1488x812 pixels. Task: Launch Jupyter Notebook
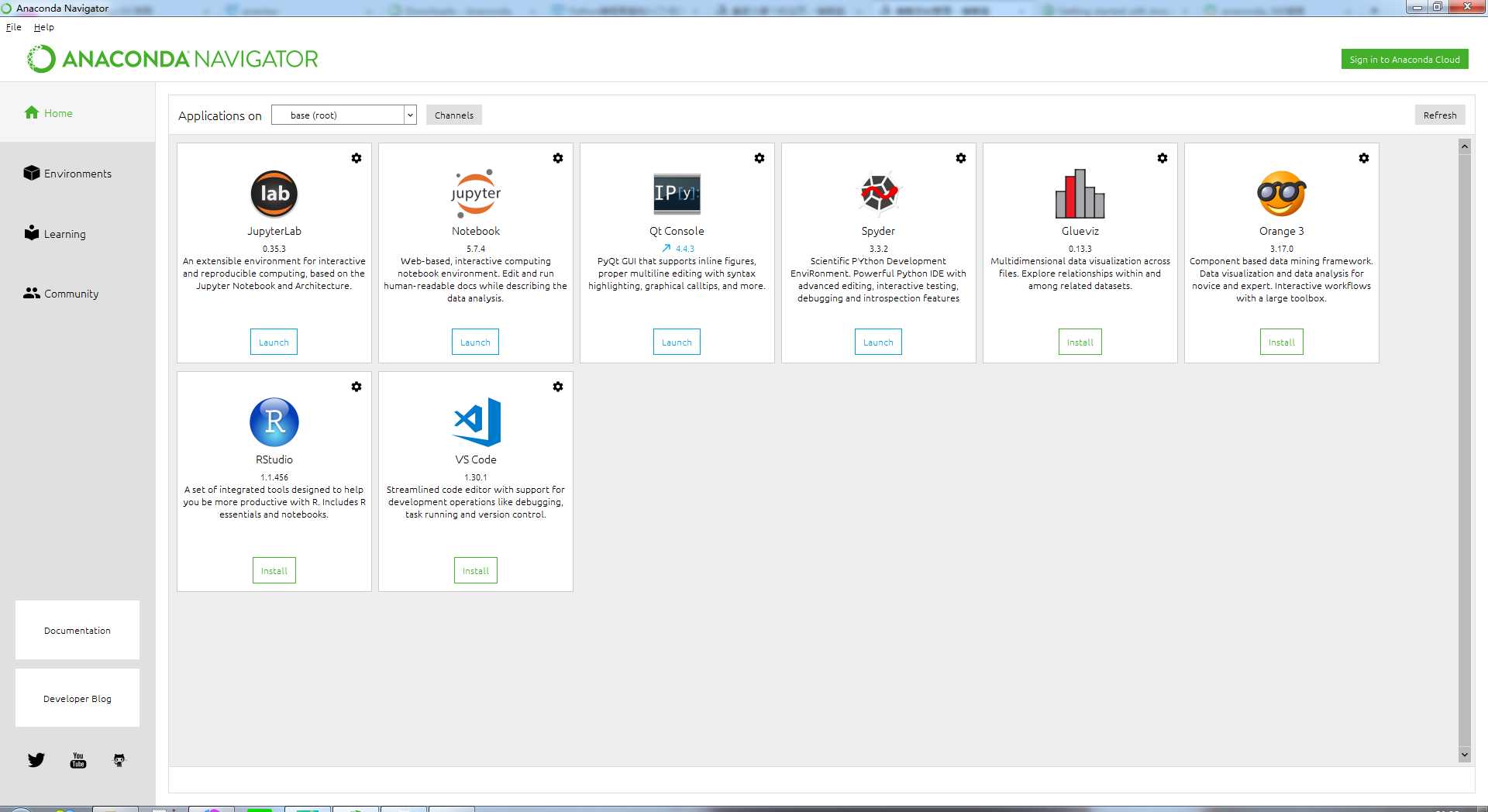click(475, 342)
